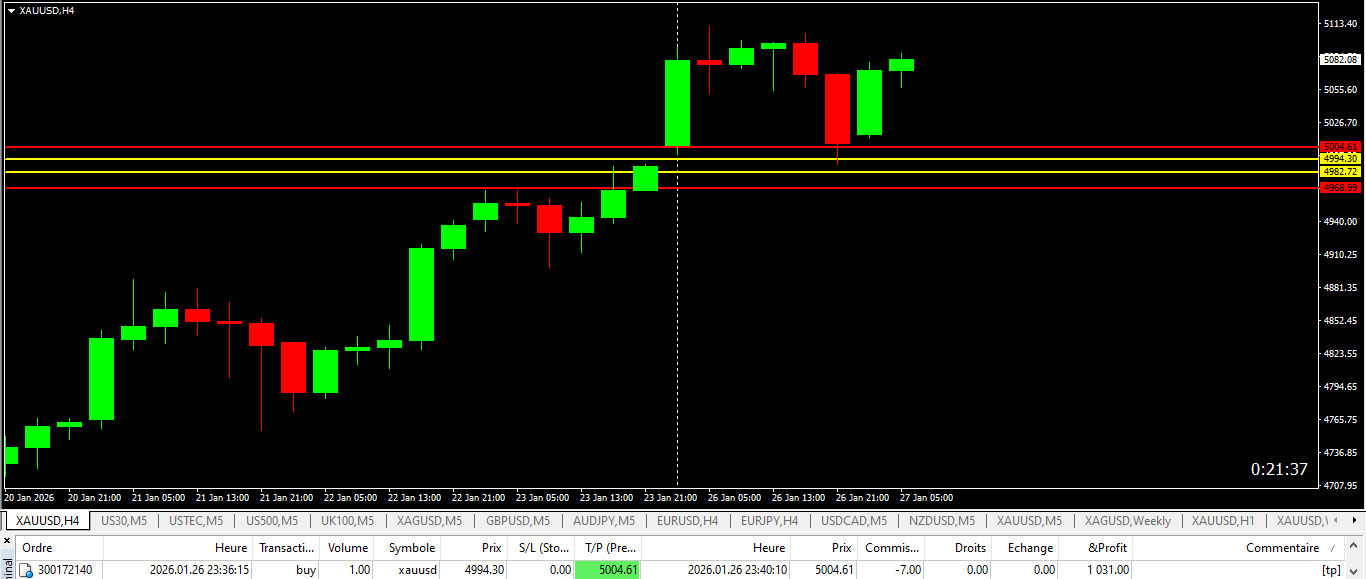Click the 4707.95 price scale label

click(1340, 486)
